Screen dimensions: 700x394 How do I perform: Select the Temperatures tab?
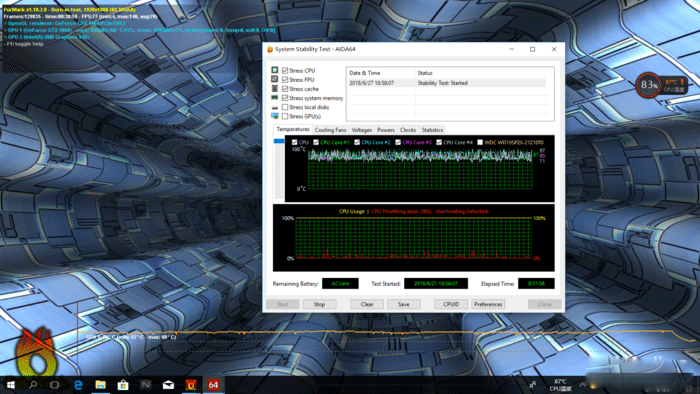292,129
